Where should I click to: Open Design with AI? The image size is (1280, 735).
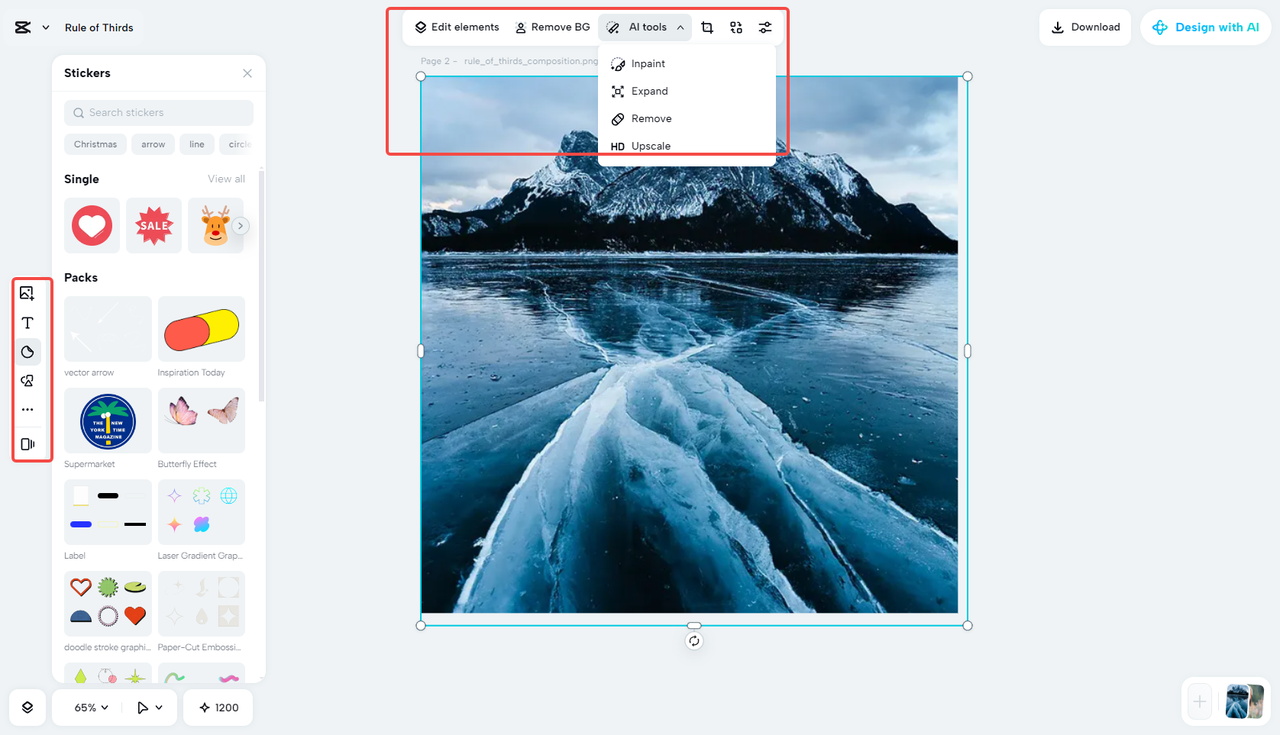coord(1205,27)
